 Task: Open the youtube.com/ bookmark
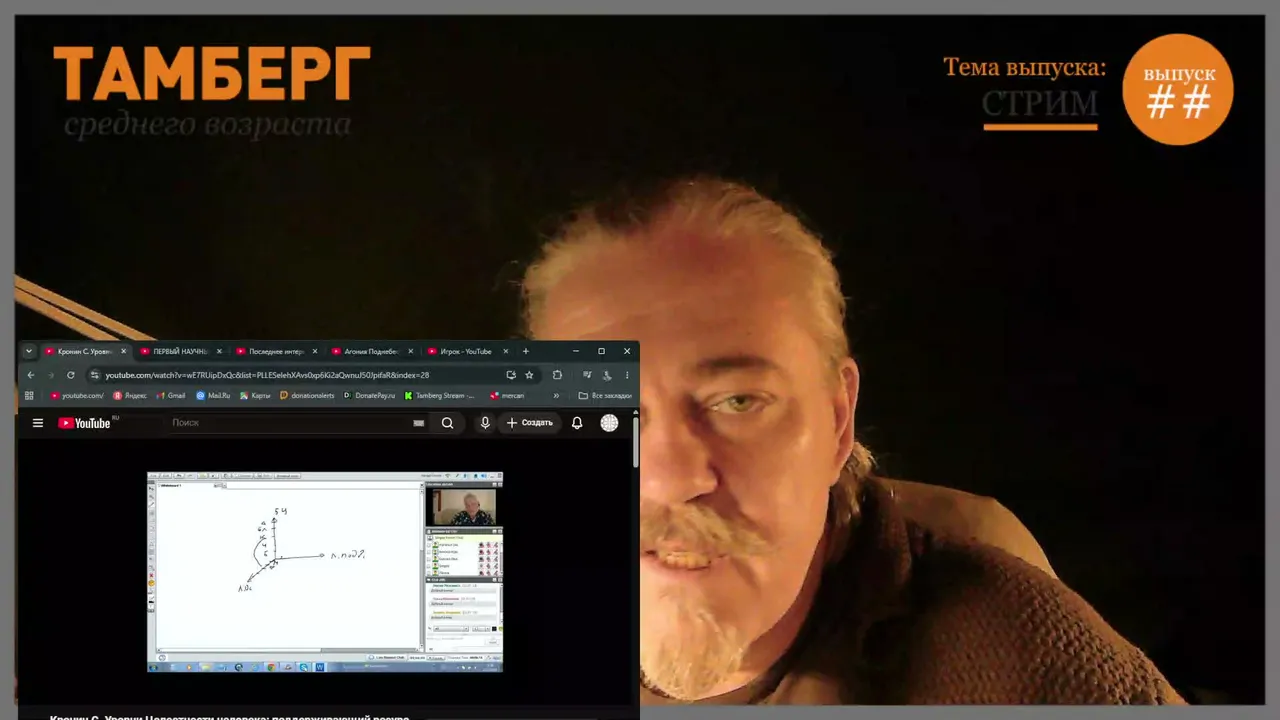77,395
